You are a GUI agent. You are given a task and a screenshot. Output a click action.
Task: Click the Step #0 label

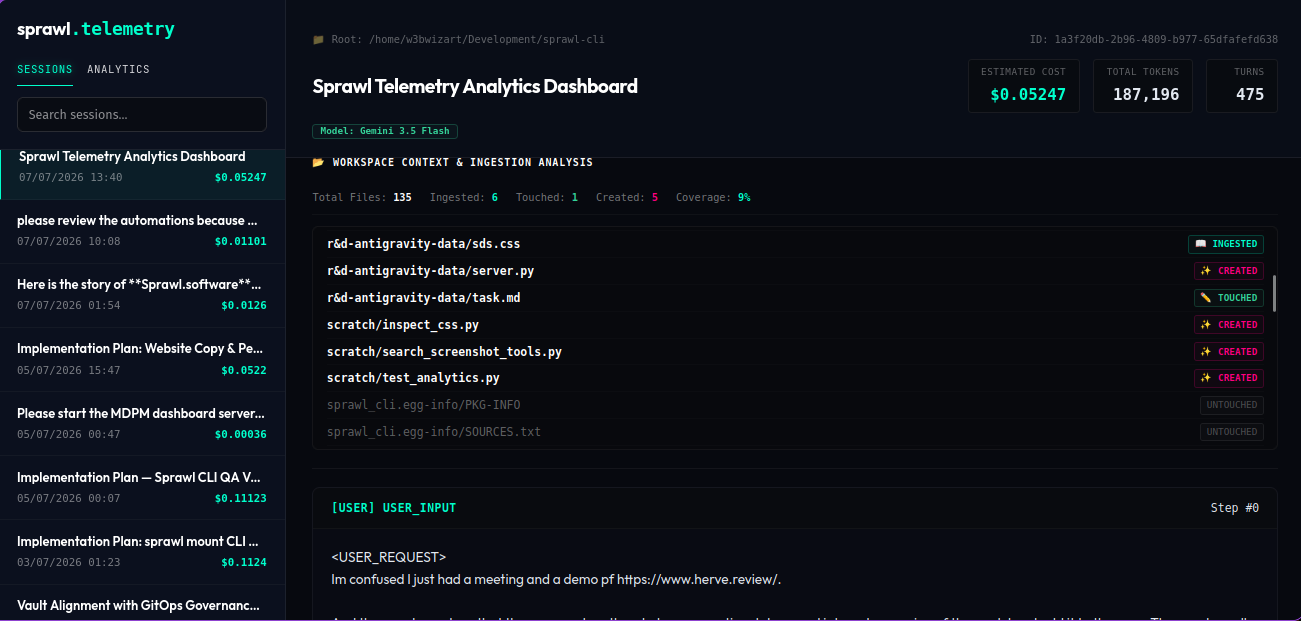click(1235, 508)
